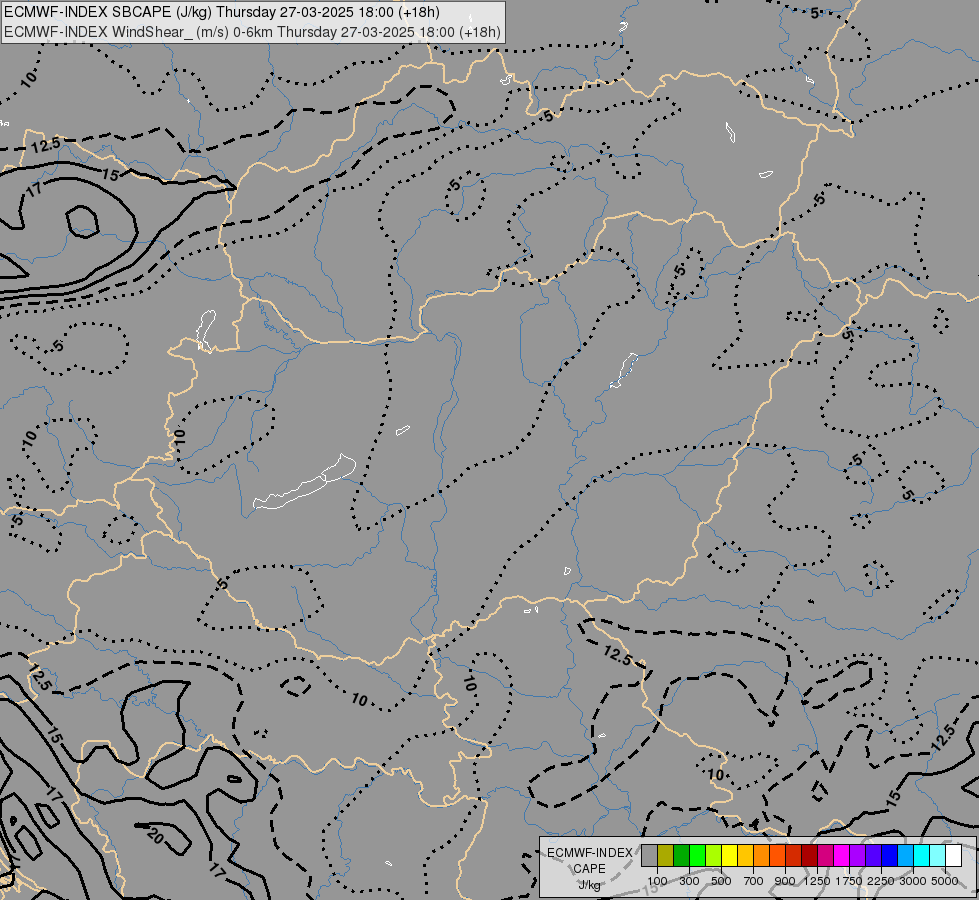Click the CAPE word in the legend
979x900 pixels.
pyautogui.click(x=589, y=869)
